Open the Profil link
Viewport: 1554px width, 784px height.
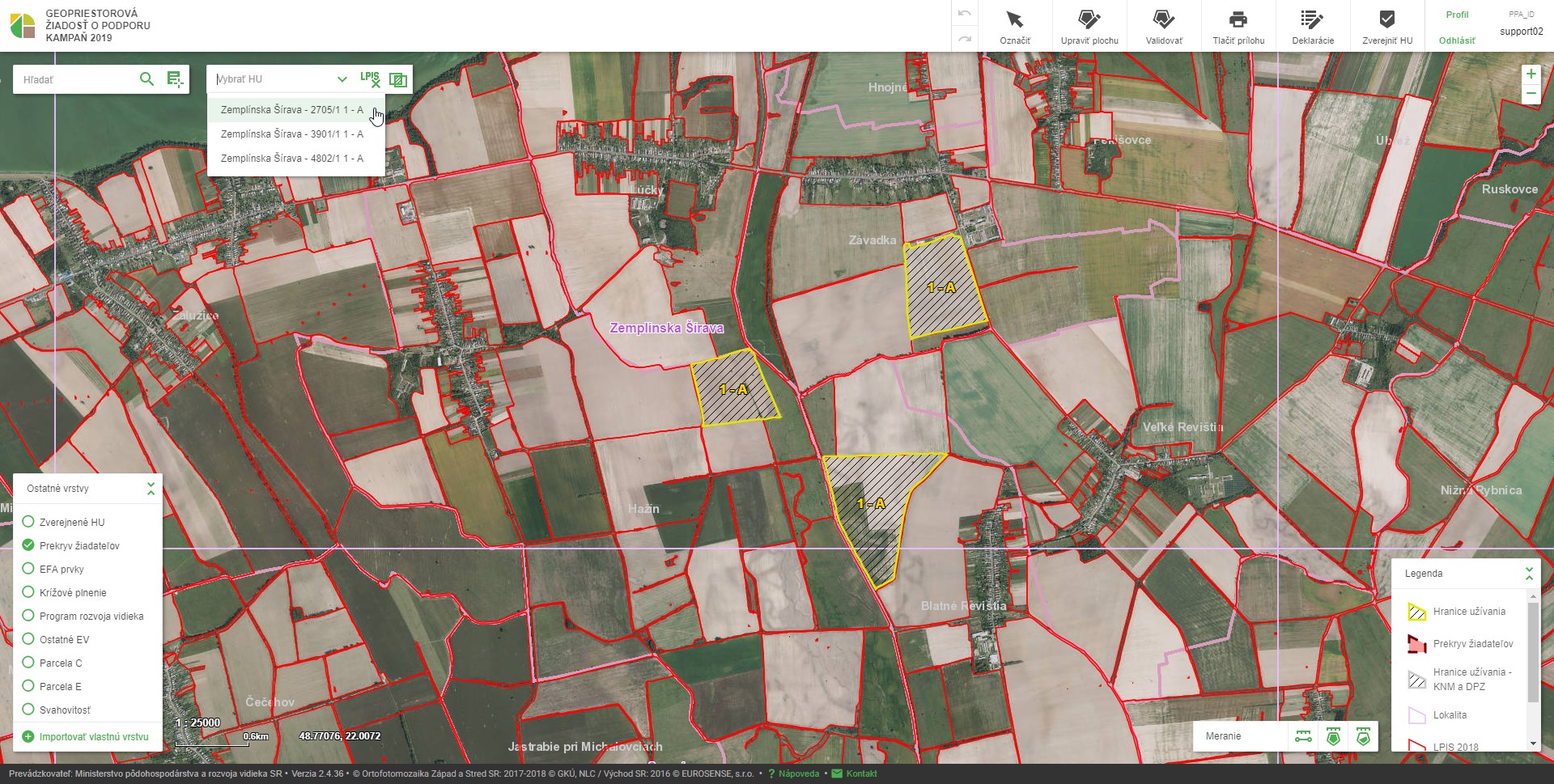tap(1457, 15)
